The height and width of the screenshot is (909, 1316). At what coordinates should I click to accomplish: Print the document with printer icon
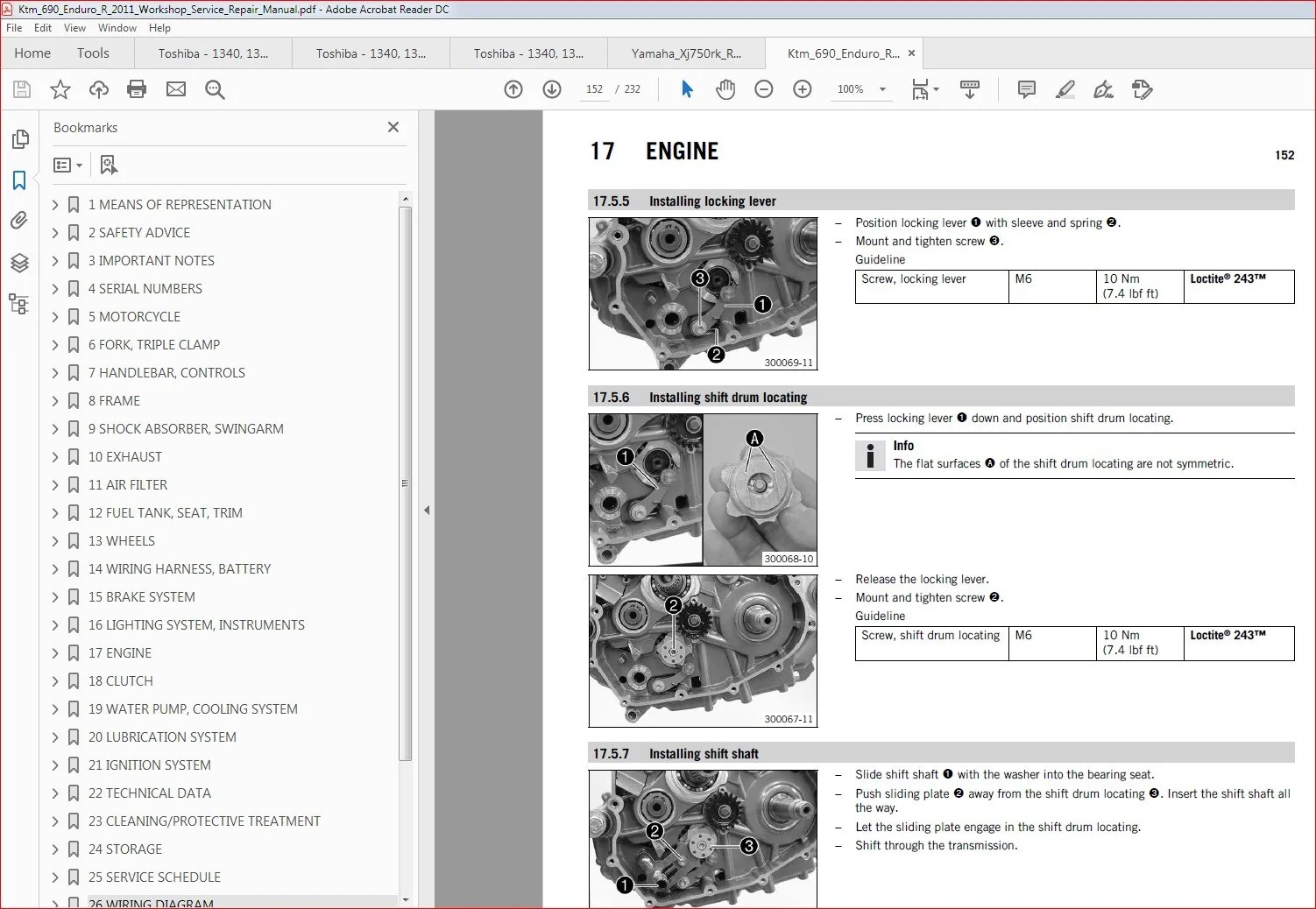137,89
